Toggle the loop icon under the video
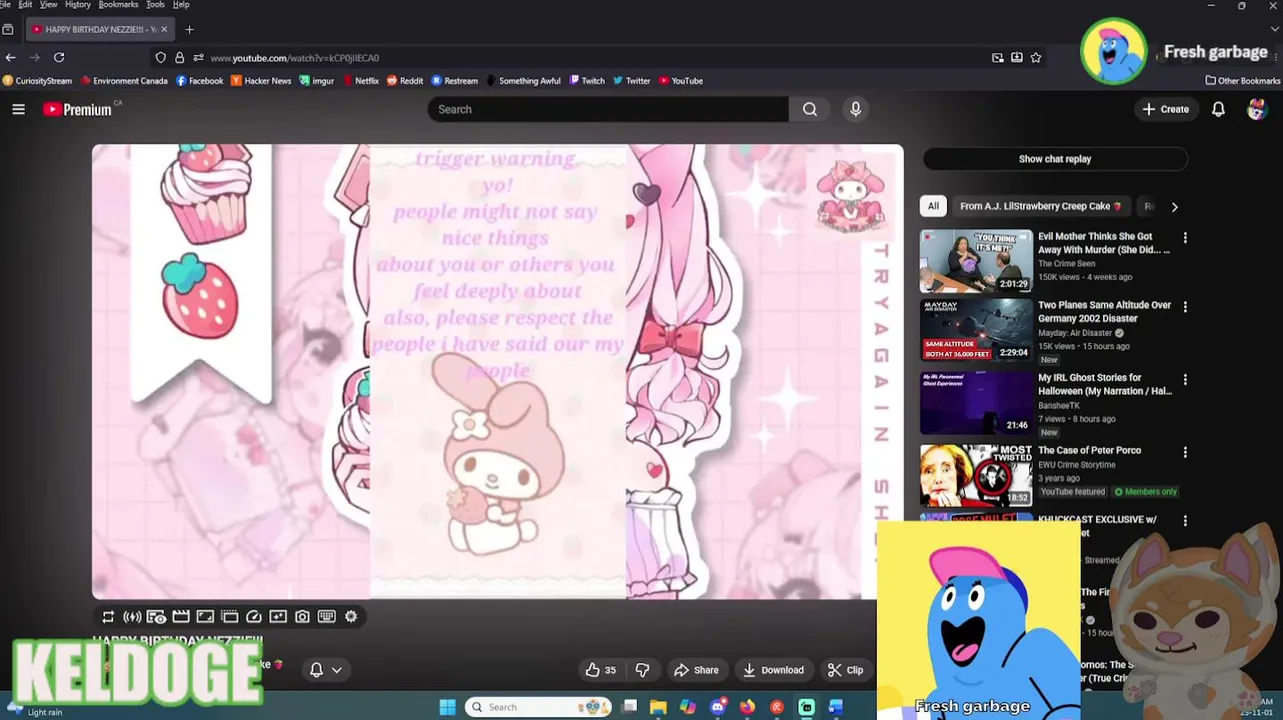The width and height of the screenshot is (1283, 720). click(x=108, y=617)
